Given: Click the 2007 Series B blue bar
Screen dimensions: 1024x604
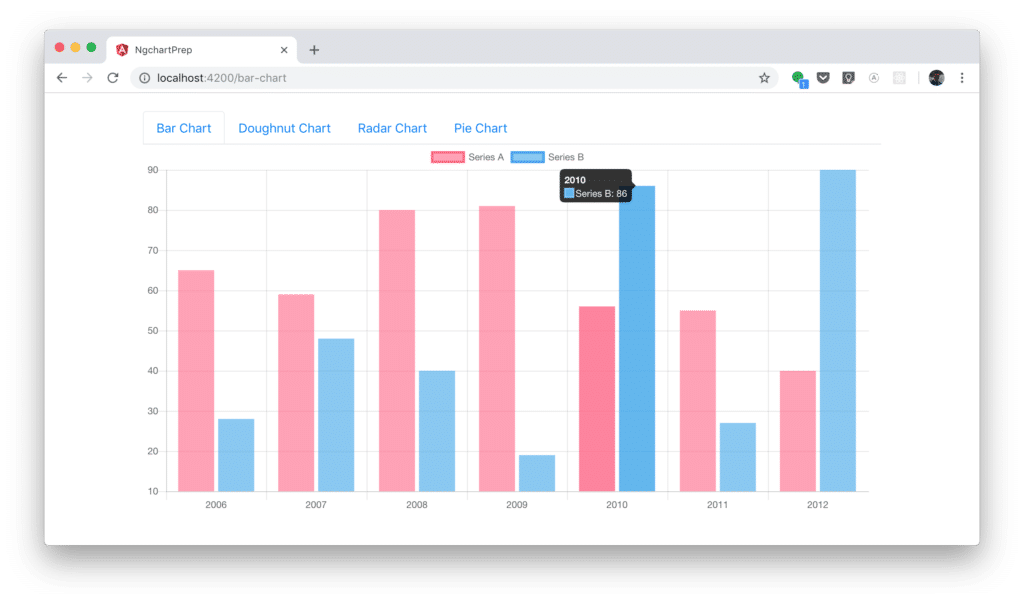Looking at the screenshot, I should (x=336, y=415).
